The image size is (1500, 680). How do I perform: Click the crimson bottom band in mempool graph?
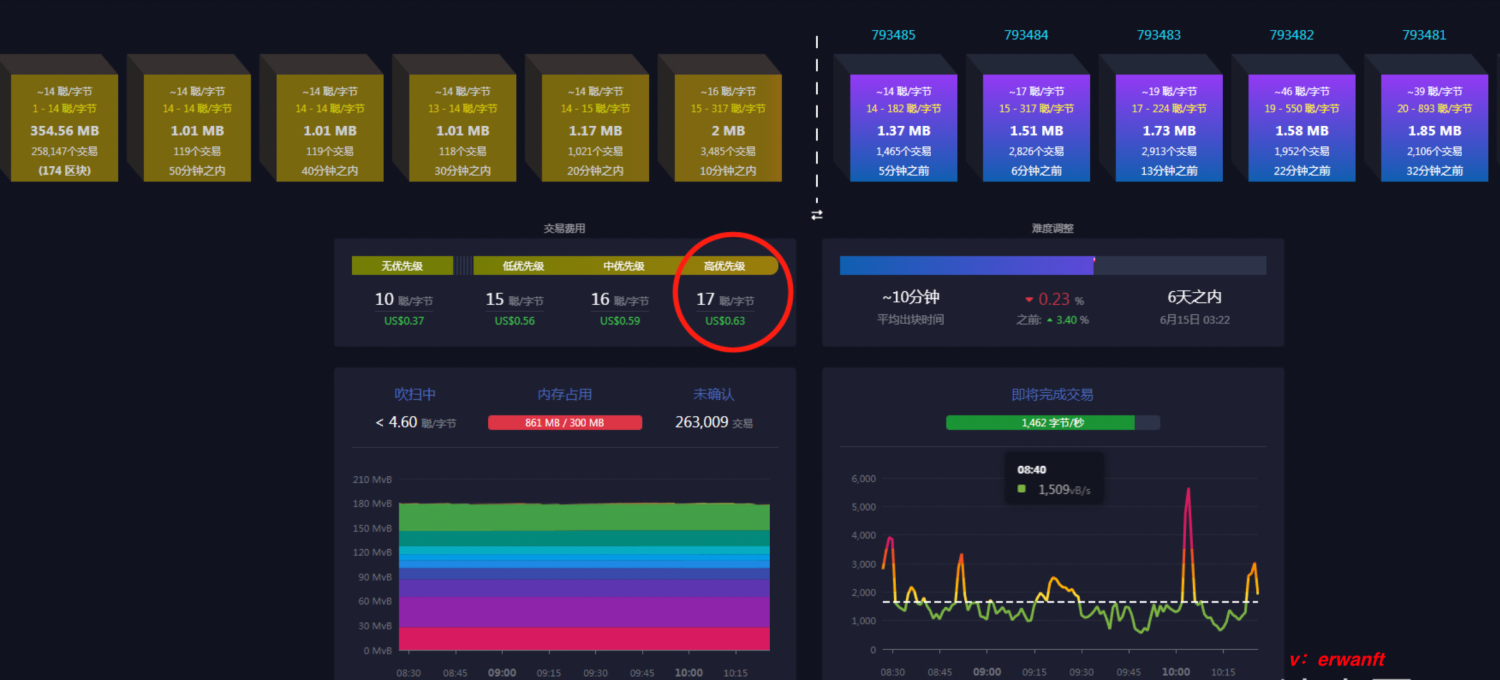click(x=584, y=638)
